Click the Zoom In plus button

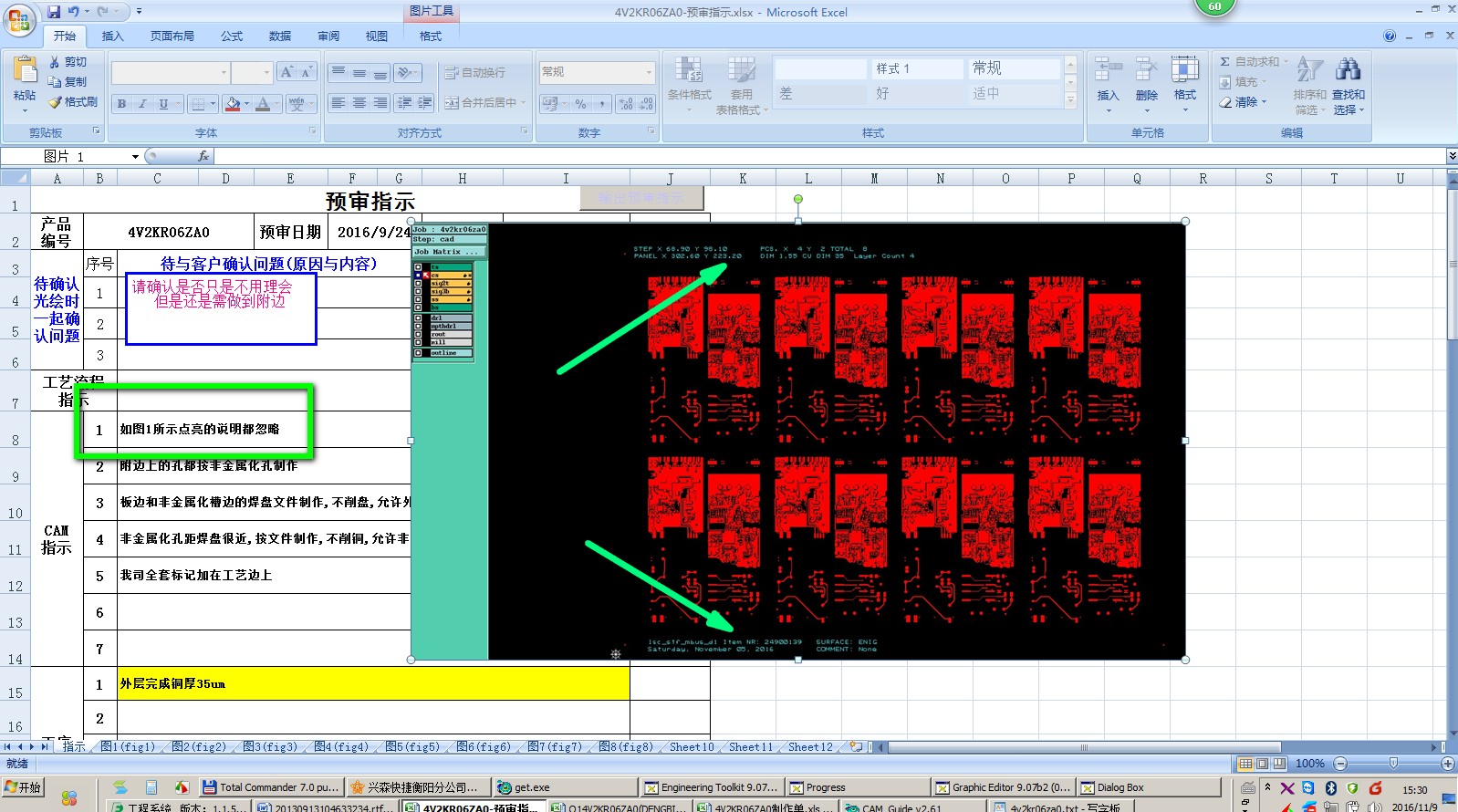point(1448,764)
